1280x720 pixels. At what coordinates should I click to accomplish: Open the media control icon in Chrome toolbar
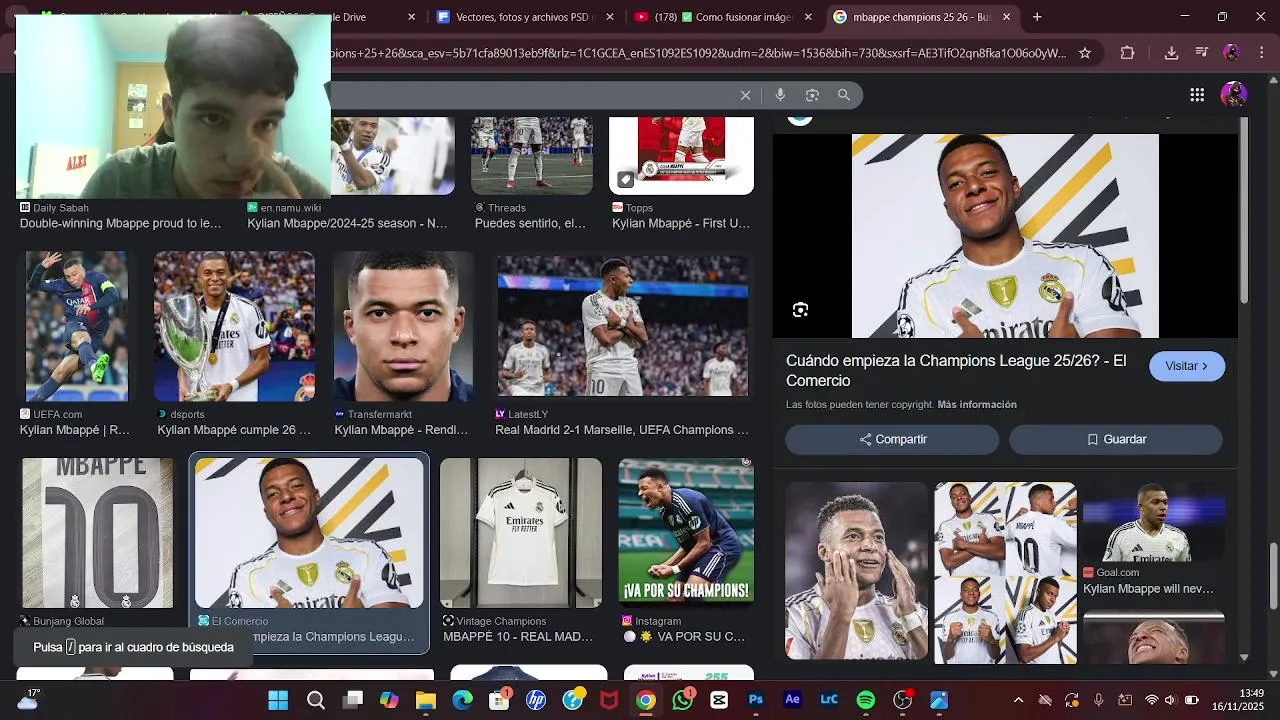pyautogui.click(x=1201, y=53)
